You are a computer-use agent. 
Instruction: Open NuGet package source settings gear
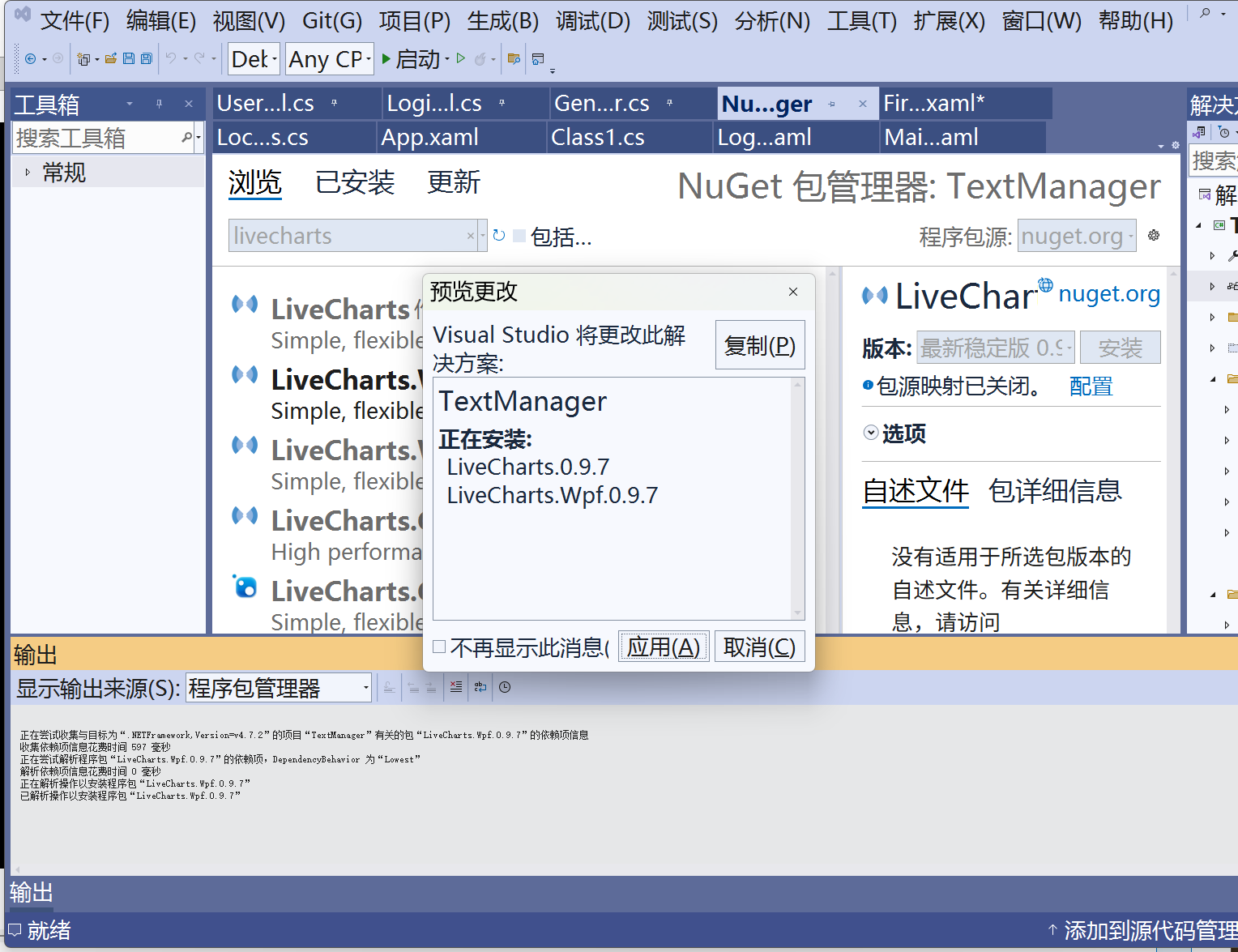coord(1154,236)
